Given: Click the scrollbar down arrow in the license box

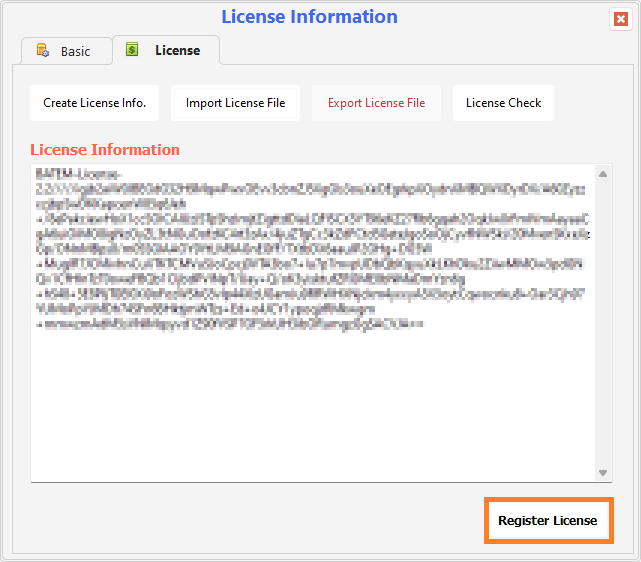Looking at the screenshot, I should pos(603,473).
